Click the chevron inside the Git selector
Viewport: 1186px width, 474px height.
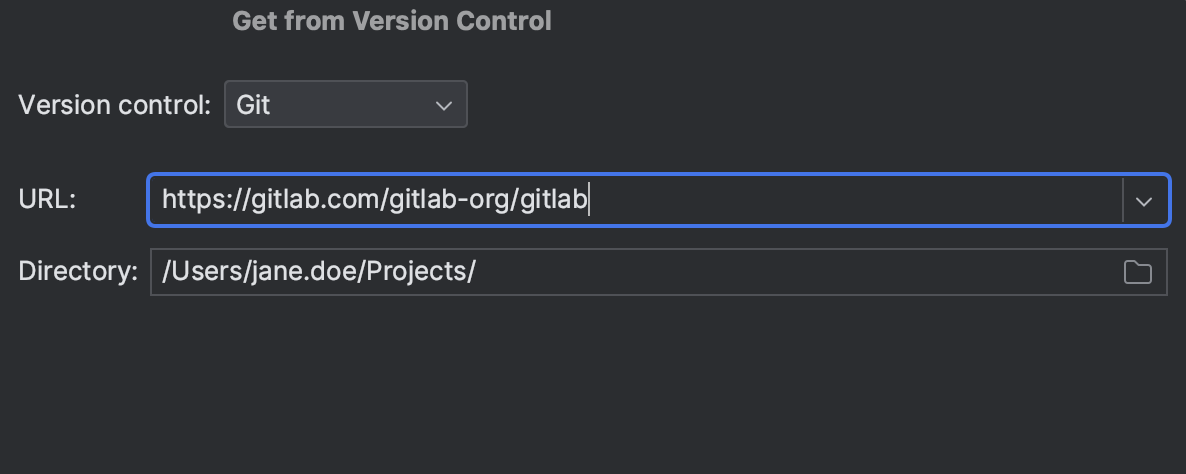pos(444,105)
